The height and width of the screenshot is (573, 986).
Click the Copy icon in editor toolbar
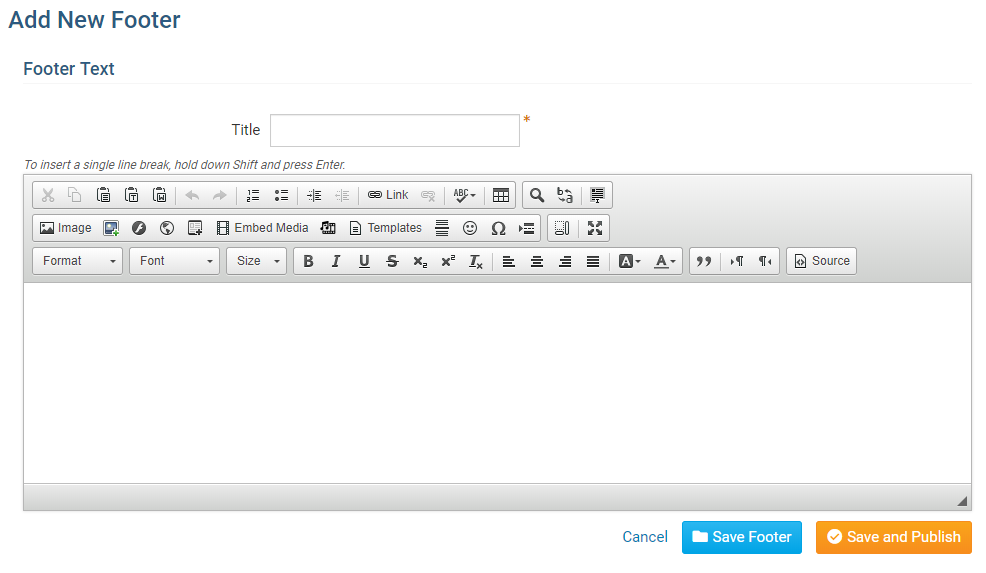click(75, 195)
